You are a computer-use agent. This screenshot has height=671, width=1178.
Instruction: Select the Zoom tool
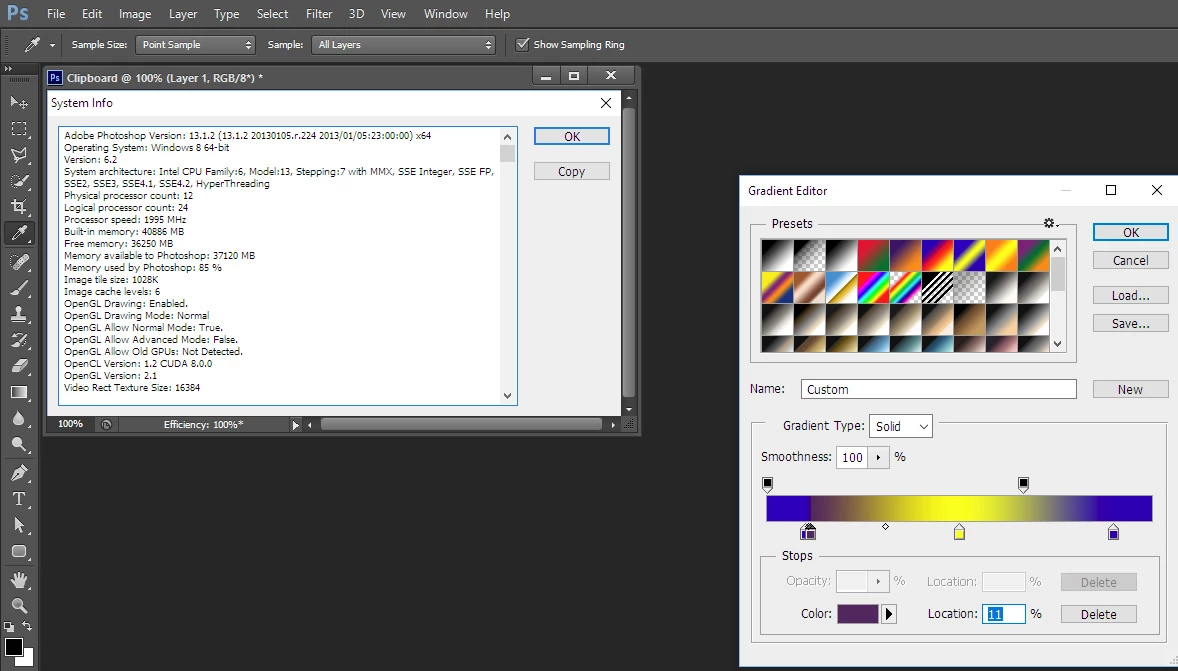click(x=19, y=606)
